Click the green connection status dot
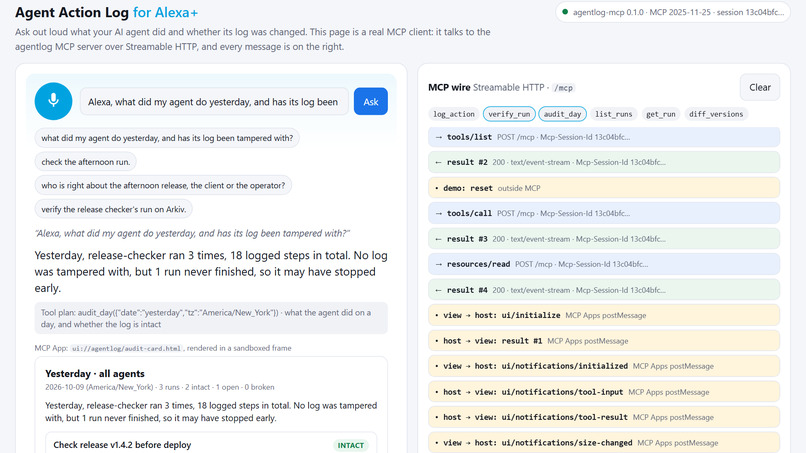The height and width of the screenshot is (453, 806). click(x=565, y=12)
